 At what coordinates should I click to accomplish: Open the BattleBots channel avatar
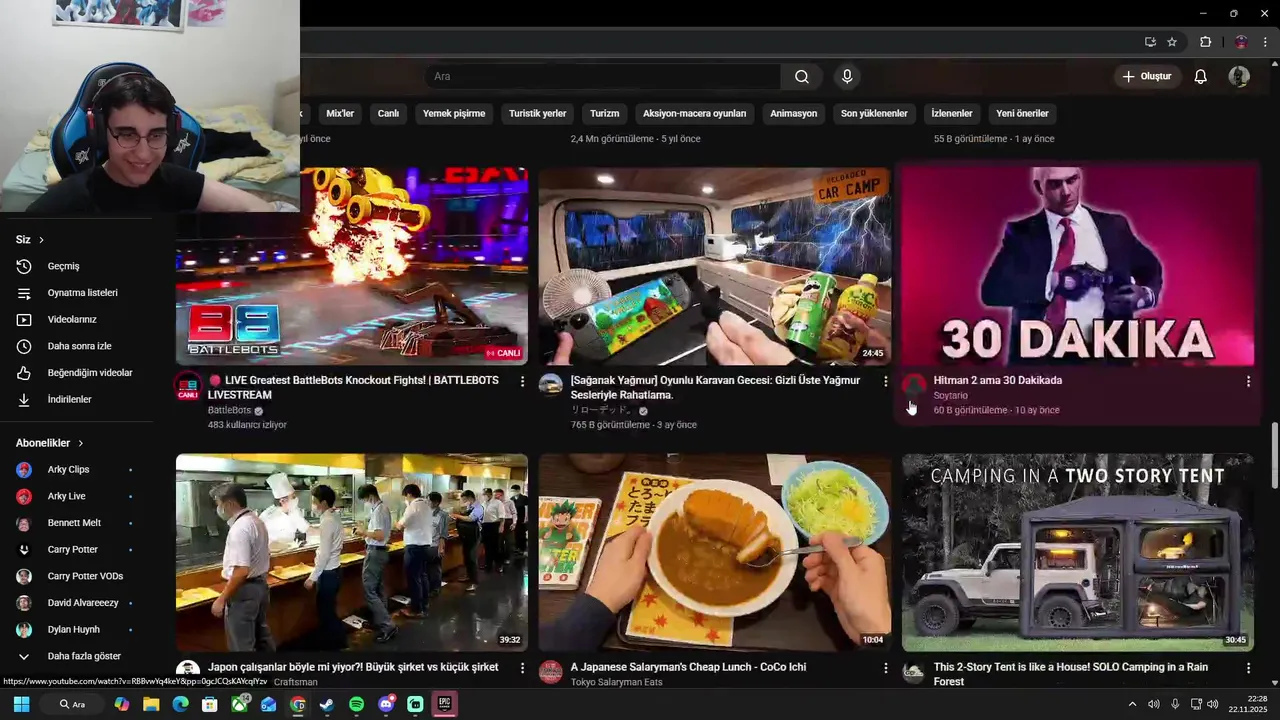click(188, 385)
